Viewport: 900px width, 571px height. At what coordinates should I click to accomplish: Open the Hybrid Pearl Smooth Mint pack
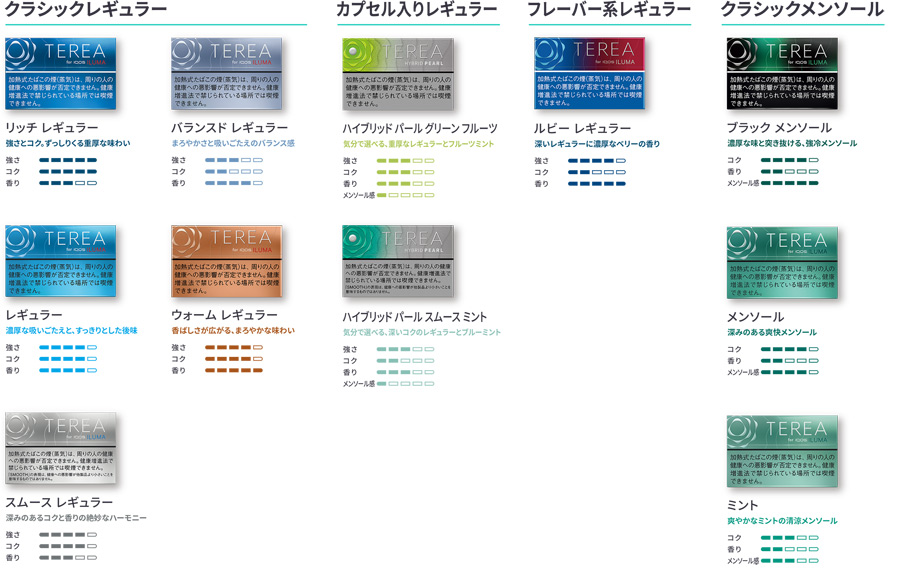click(x=398, y=261)
